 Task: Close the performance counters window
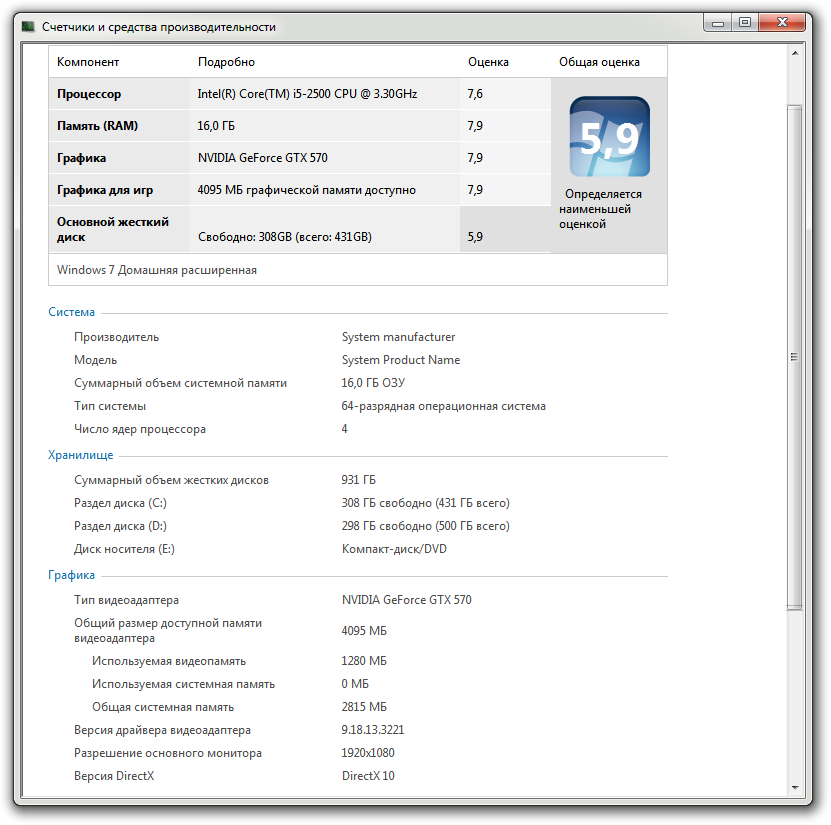point(782,23)
